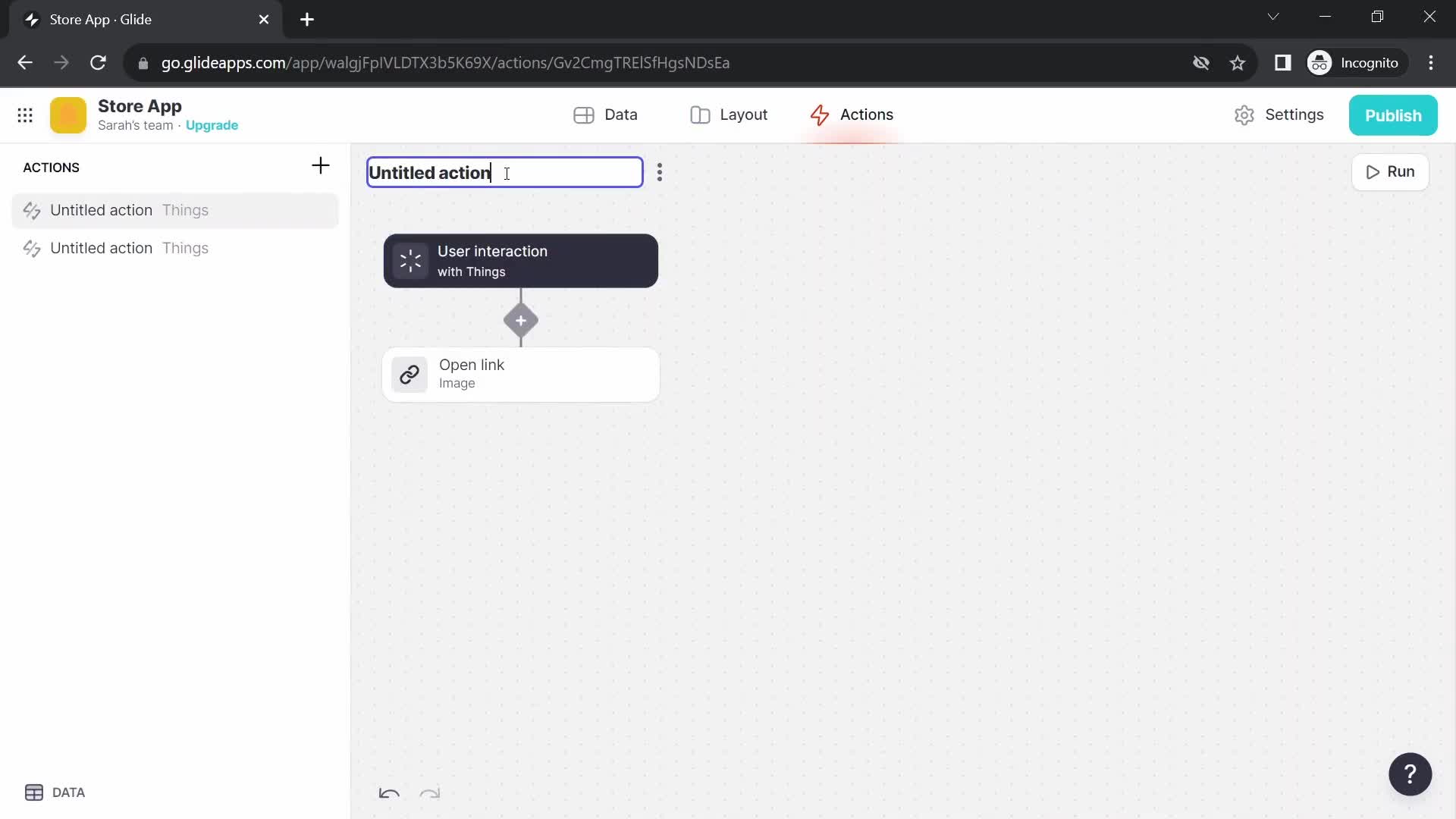The image size is (1456, 819).
Task: Click the help question mark button
Action: coord(1410,774)
